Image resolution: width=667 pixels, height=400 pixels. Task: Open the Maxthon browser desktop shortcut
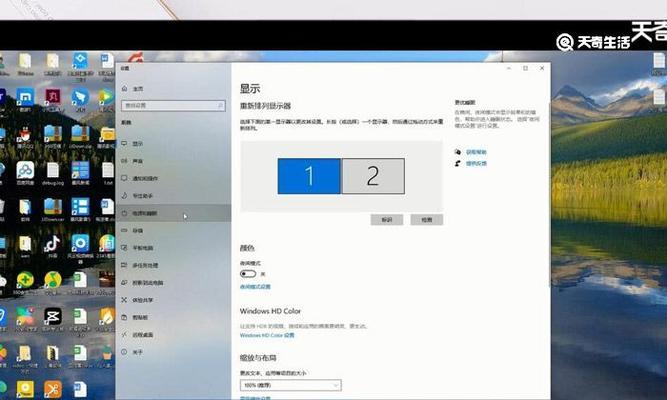[x=25, y=97]
